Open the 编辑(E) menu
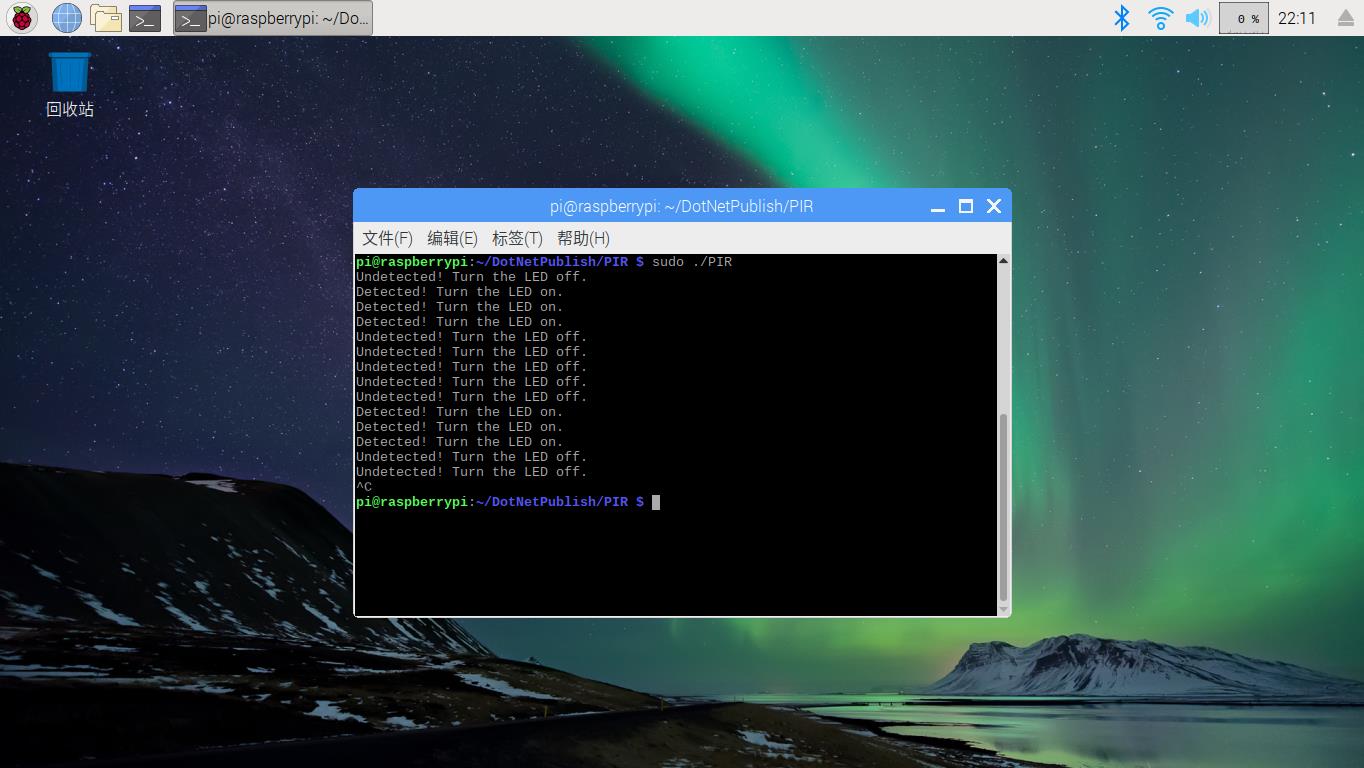 pyautogui.click(x=452, y=238)
